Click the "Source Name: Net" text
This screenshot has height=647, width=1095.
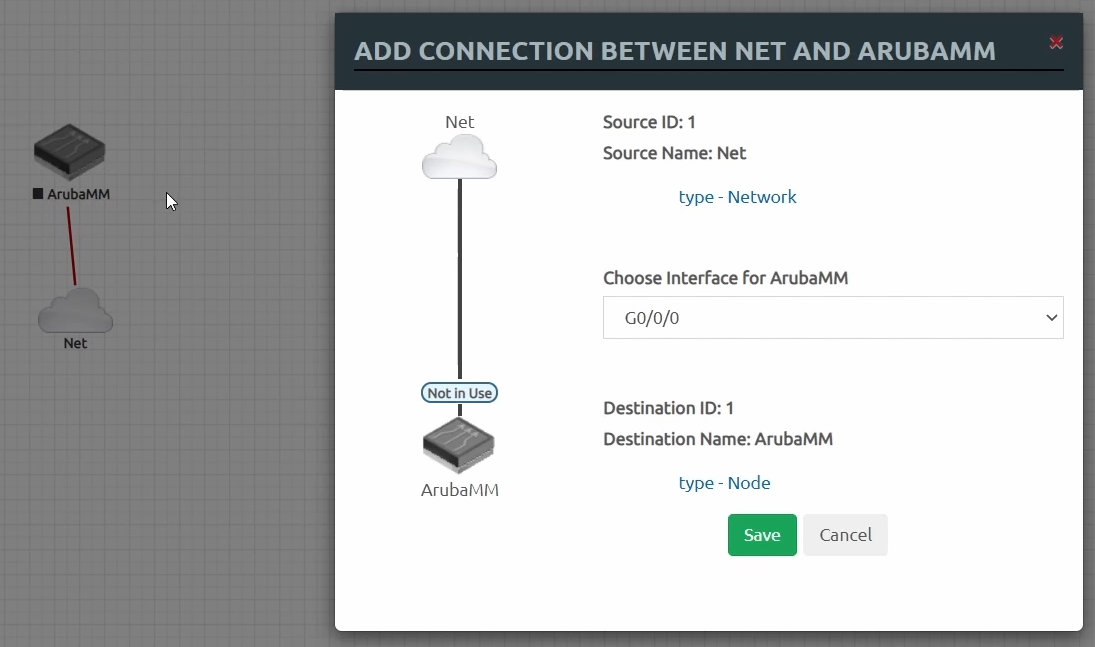(674, 153)
